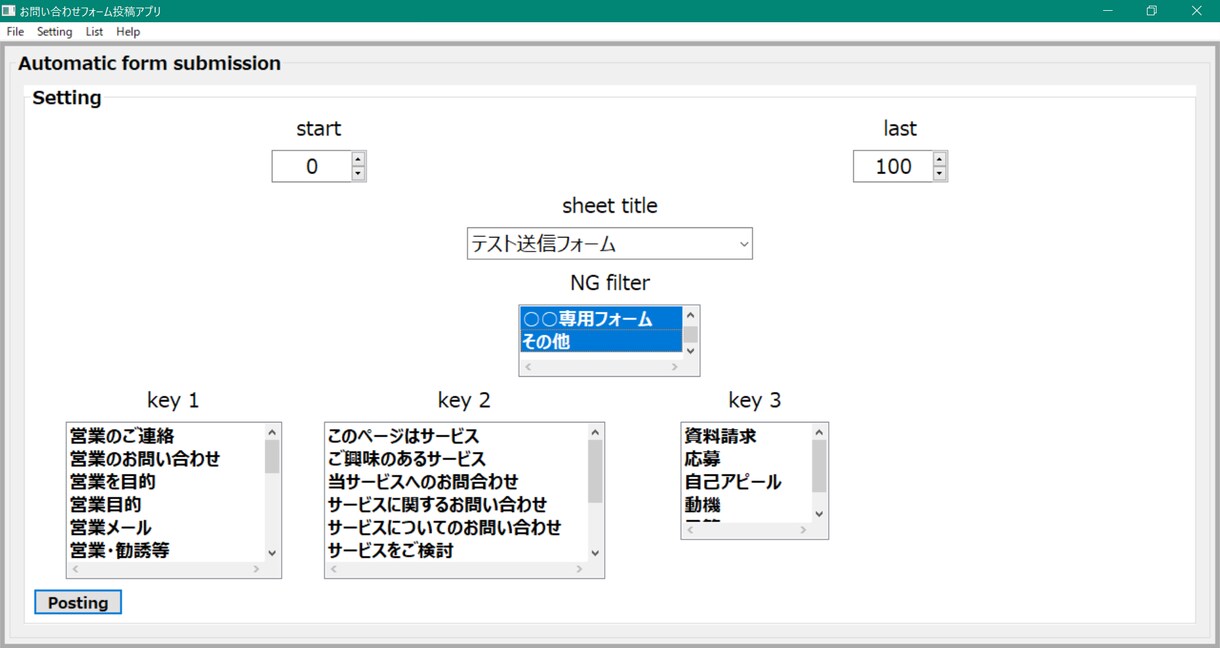Minimize the application window

1108,11
